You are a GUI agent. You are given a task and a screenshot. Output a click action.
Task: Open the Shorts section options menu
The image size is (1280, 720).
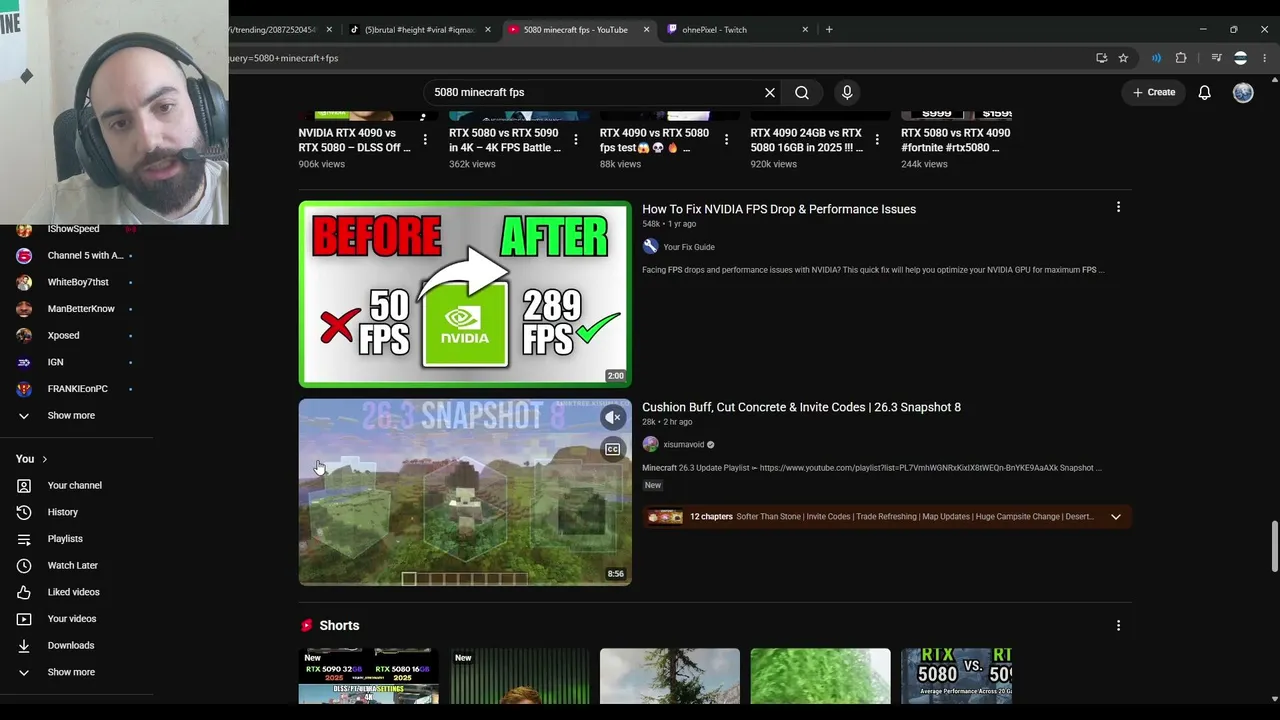click(1118, 625)
